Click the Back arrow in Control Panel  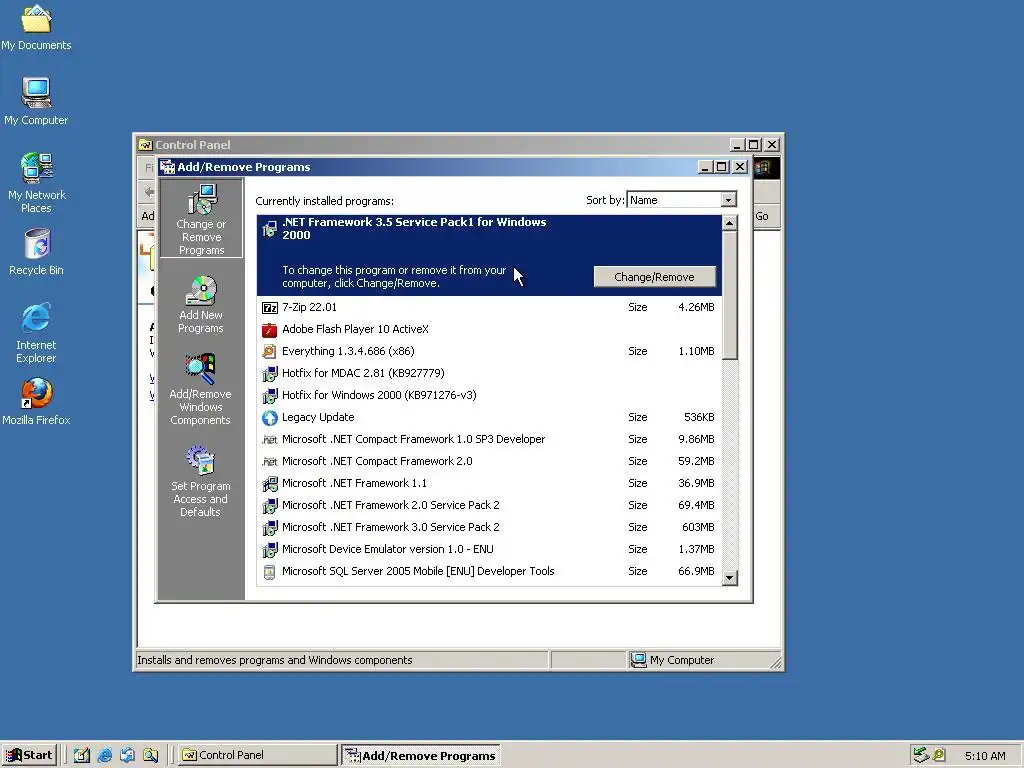(149, 192)
